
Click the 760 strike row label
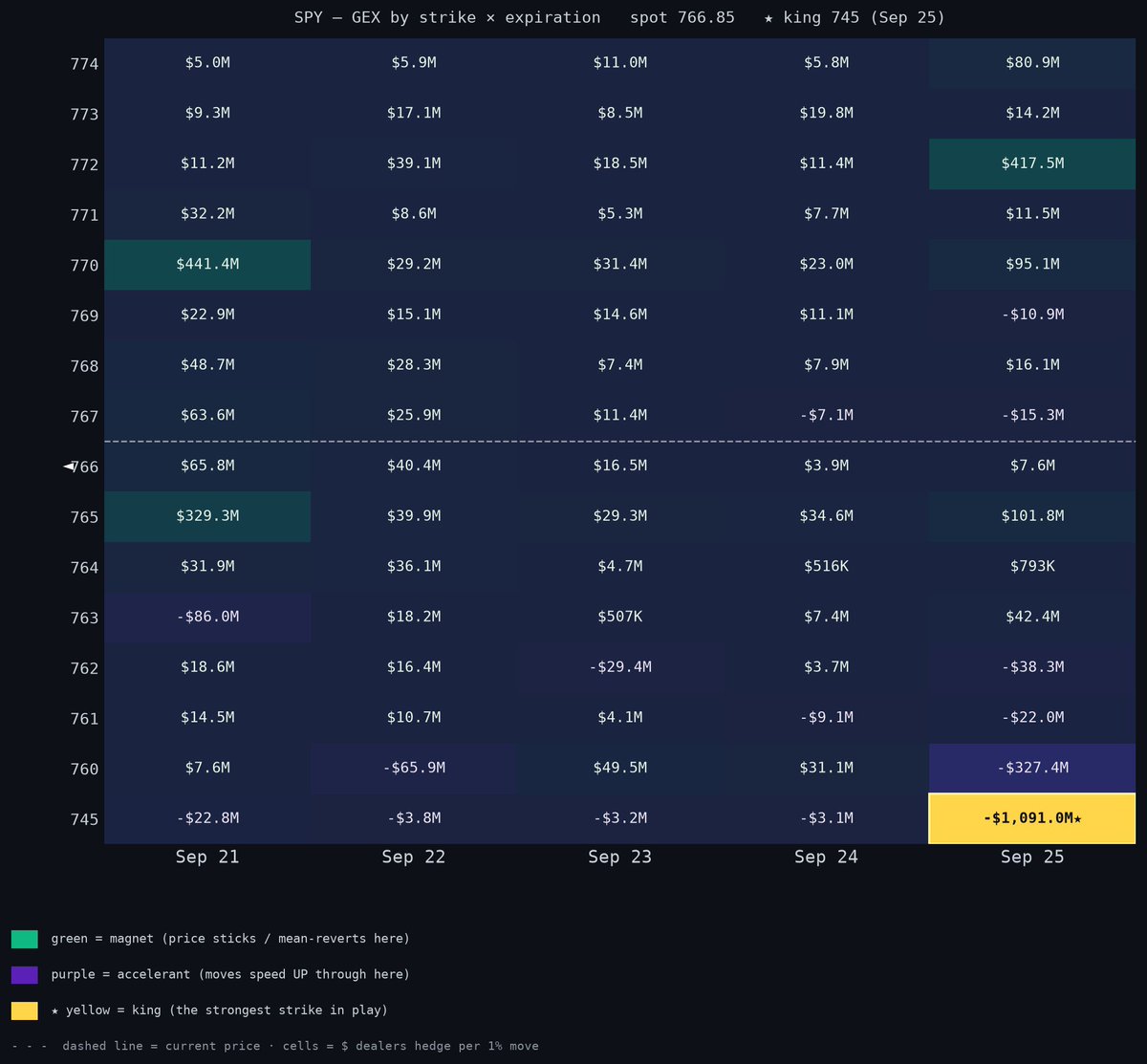pos(84,770)
